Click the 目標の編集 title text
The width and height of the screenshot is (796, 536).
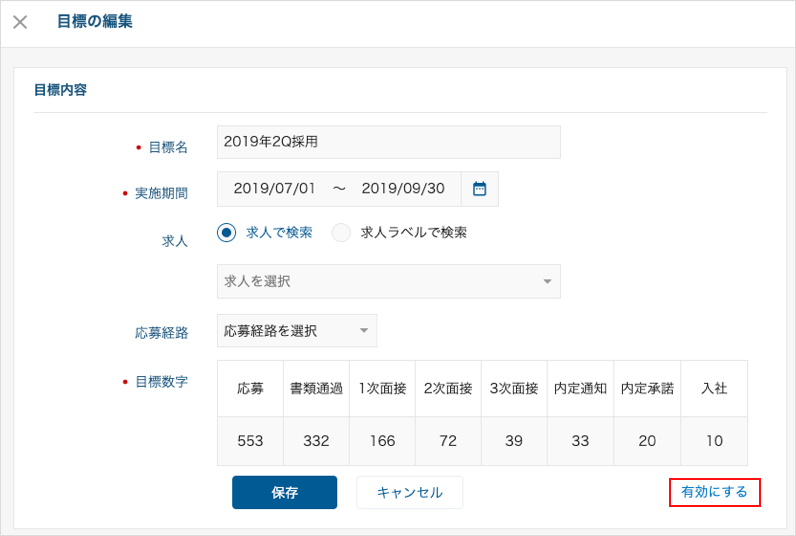95,21
